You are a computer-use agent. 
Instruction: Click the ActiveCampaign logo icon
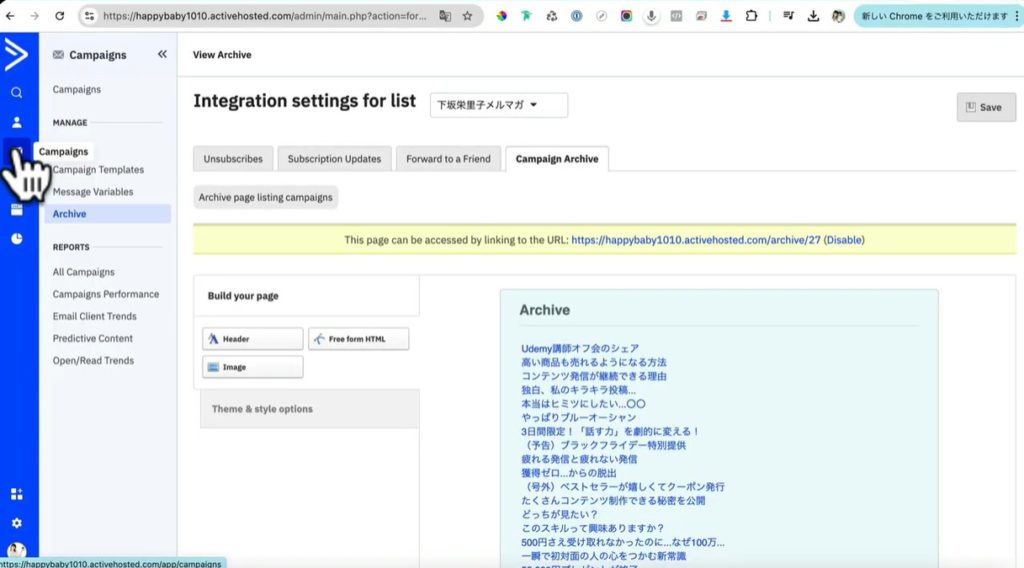16,55
